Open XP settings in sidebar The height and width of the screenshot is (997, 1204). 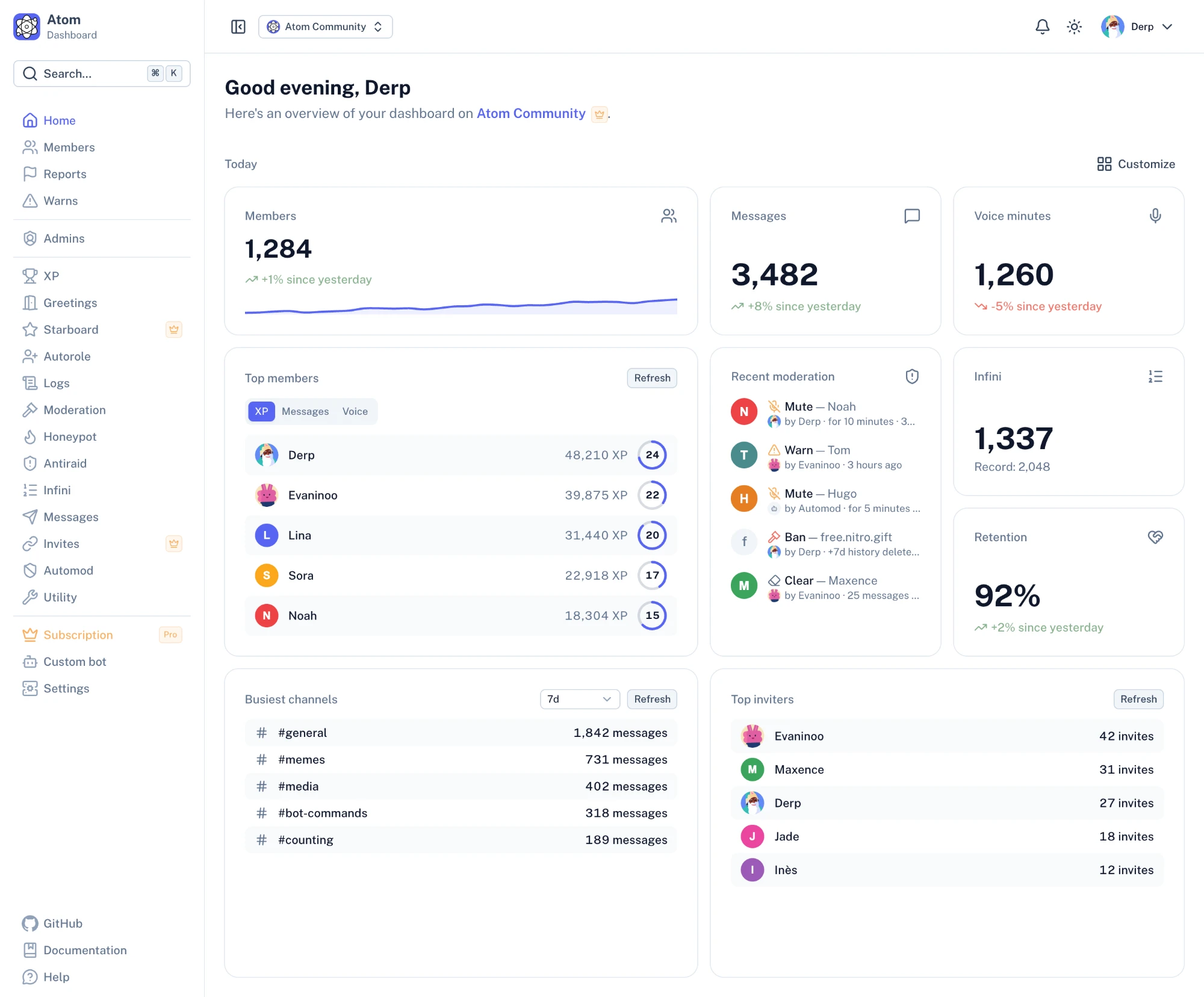pos(102,276)
